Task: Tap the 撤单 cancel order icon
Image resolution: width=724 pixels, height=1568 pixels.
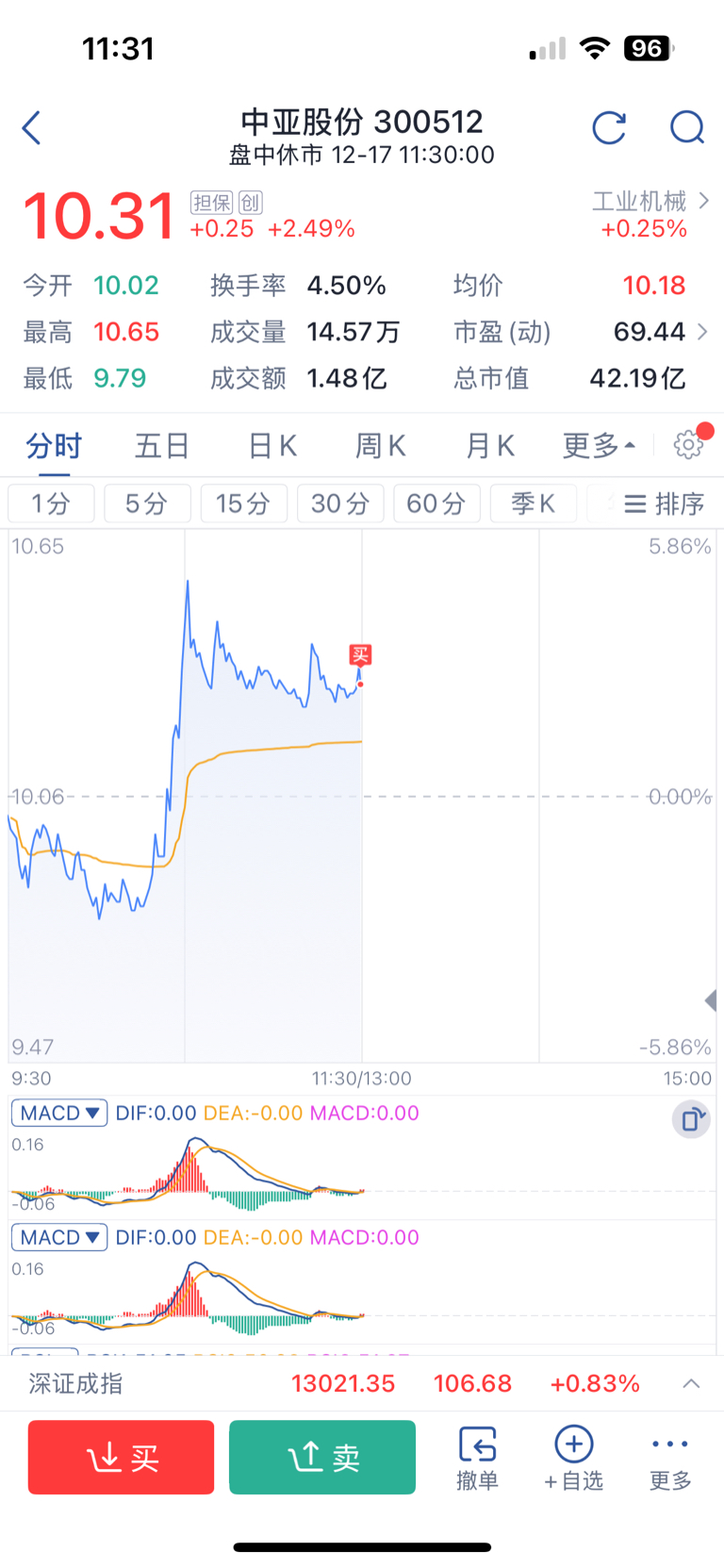Action: click(477, 1458)
